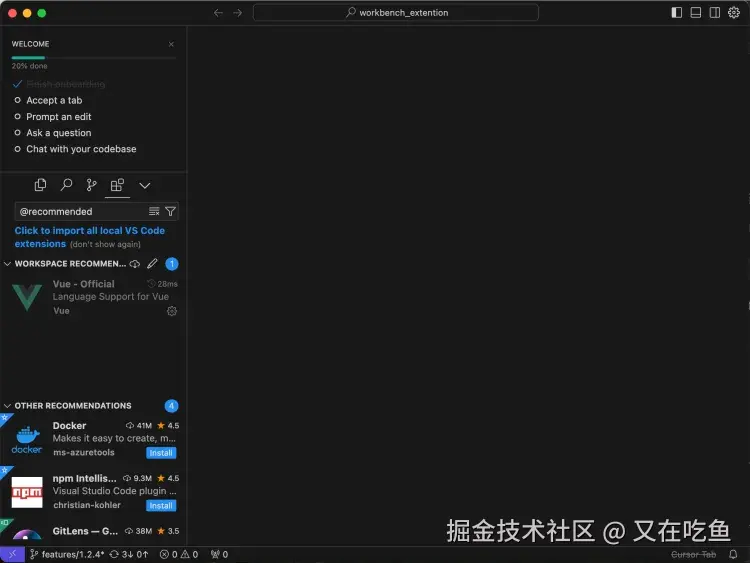Clear extensions search results icon

pos(154,211)
